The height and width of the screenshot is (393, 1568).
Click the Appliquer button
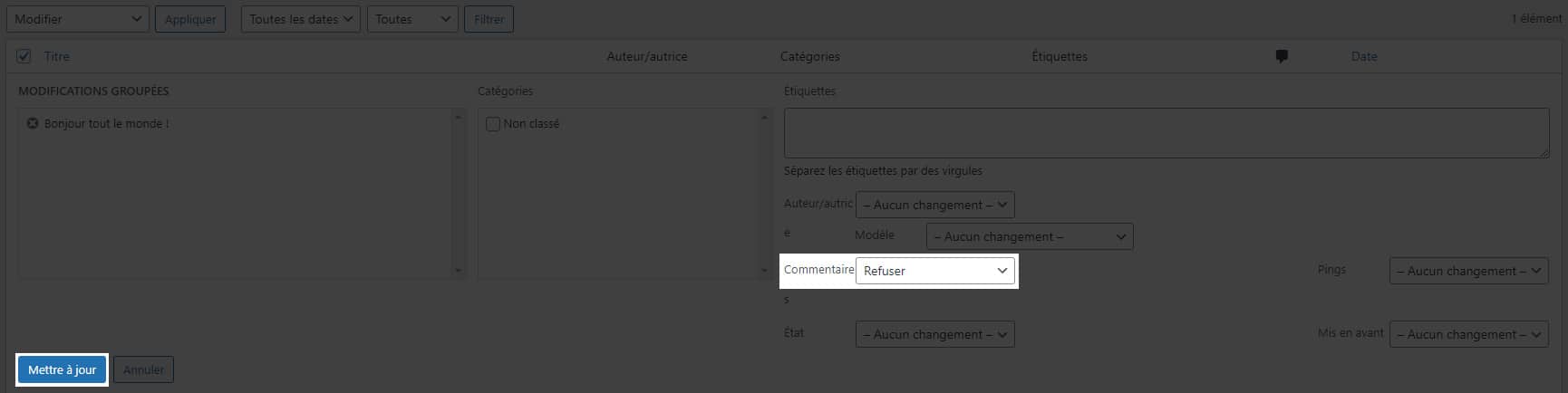coord(190,19)
